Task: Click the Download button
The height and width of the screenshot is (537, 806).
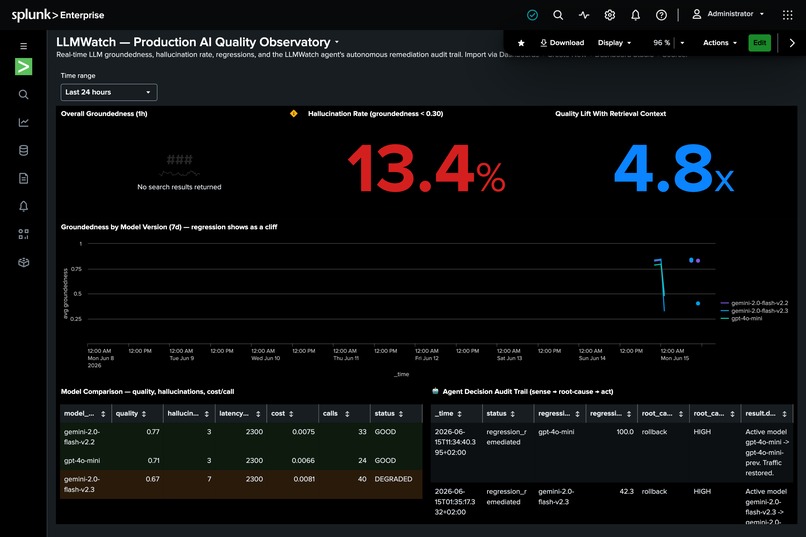Action: pos(562,43)
